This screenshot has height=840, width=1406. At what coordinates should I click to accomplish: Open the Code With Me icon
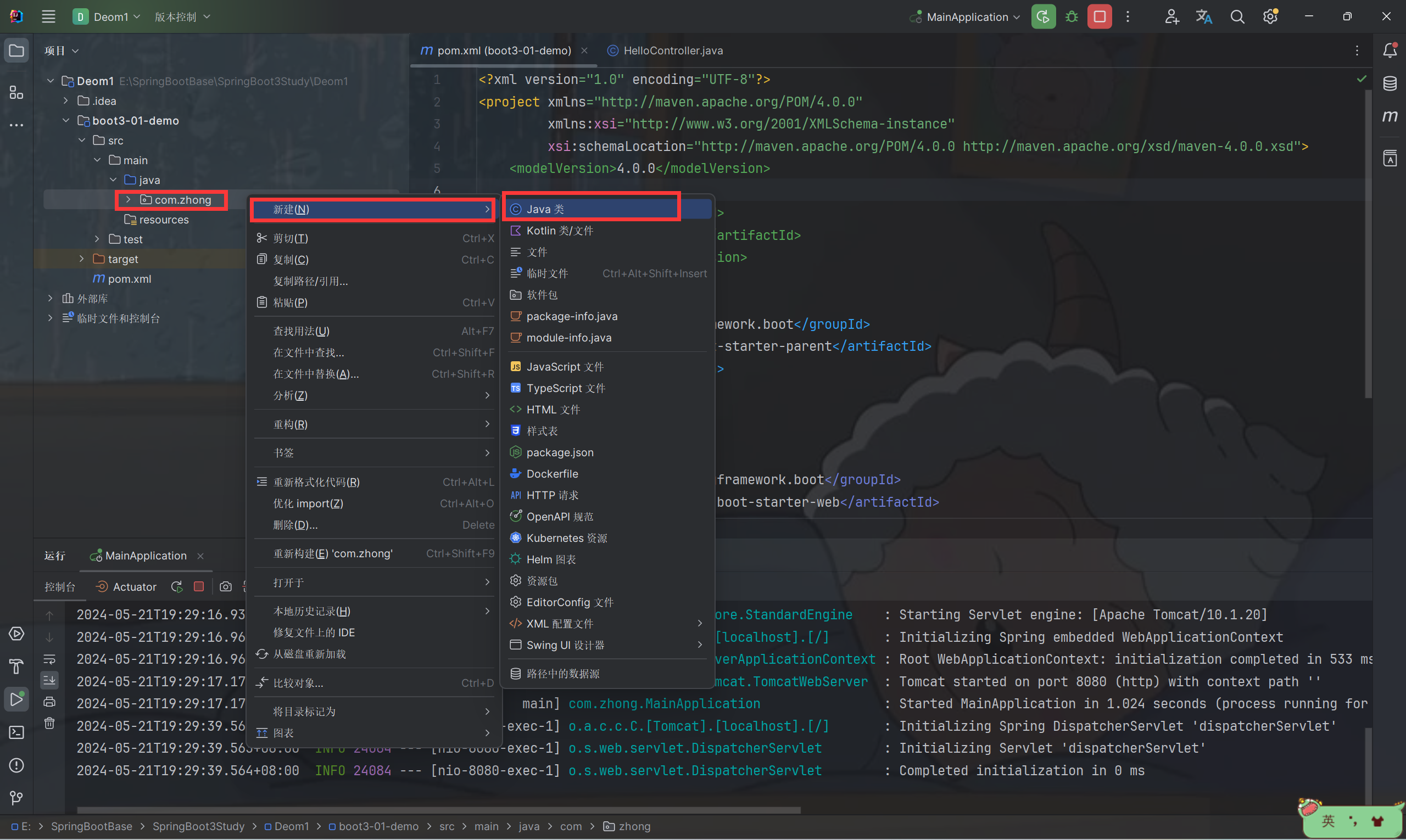[1171, 17]
